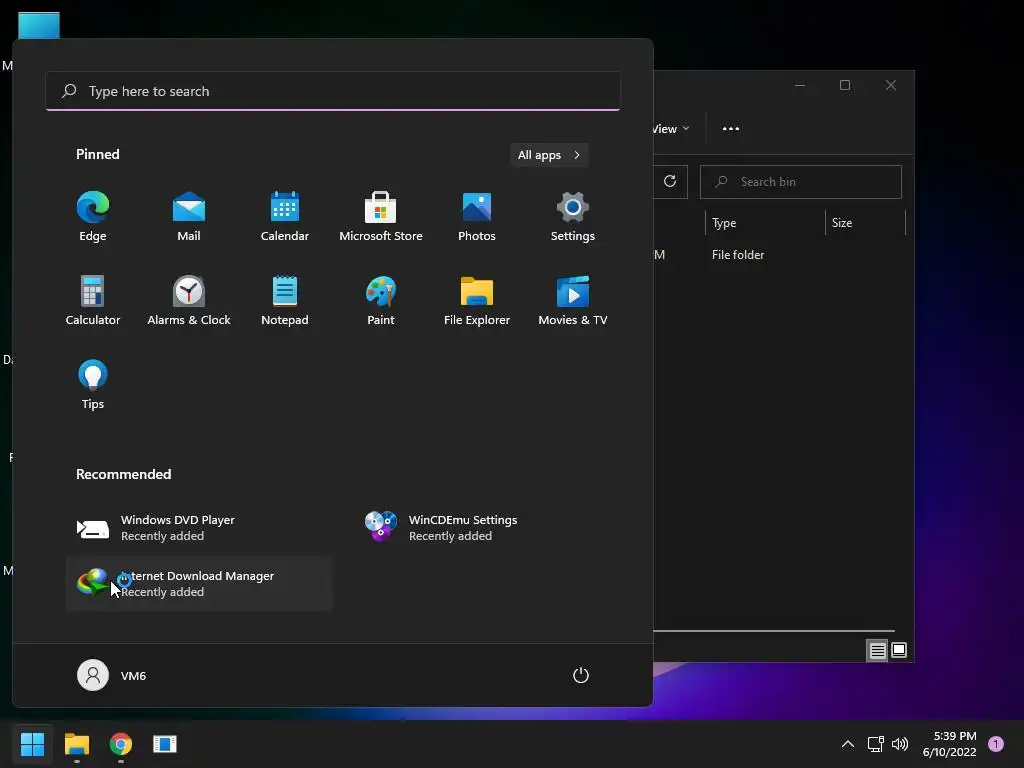This screenshot has width=1024, height=768.
Task: Launch the Photos app
Action: tap(477, 217)
